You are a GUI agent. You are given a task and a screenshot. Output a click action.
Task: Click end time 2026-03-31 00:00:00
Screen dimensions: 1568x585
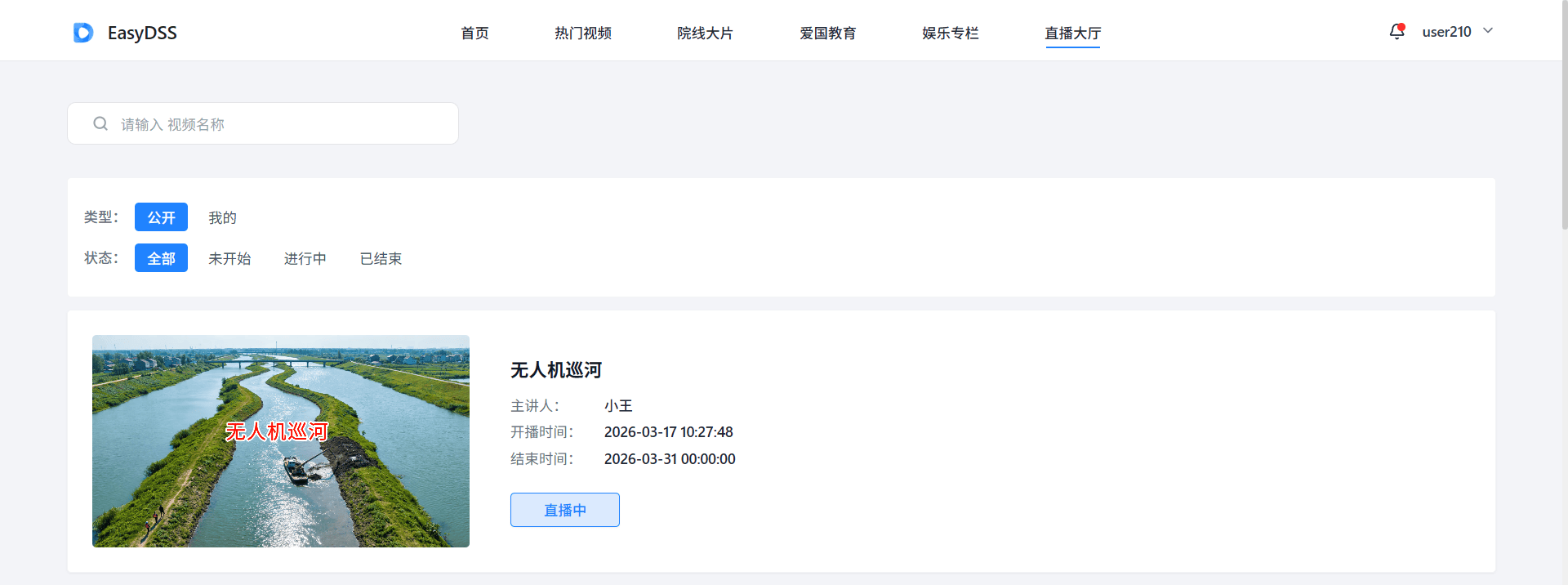click(x=670, y=459)
